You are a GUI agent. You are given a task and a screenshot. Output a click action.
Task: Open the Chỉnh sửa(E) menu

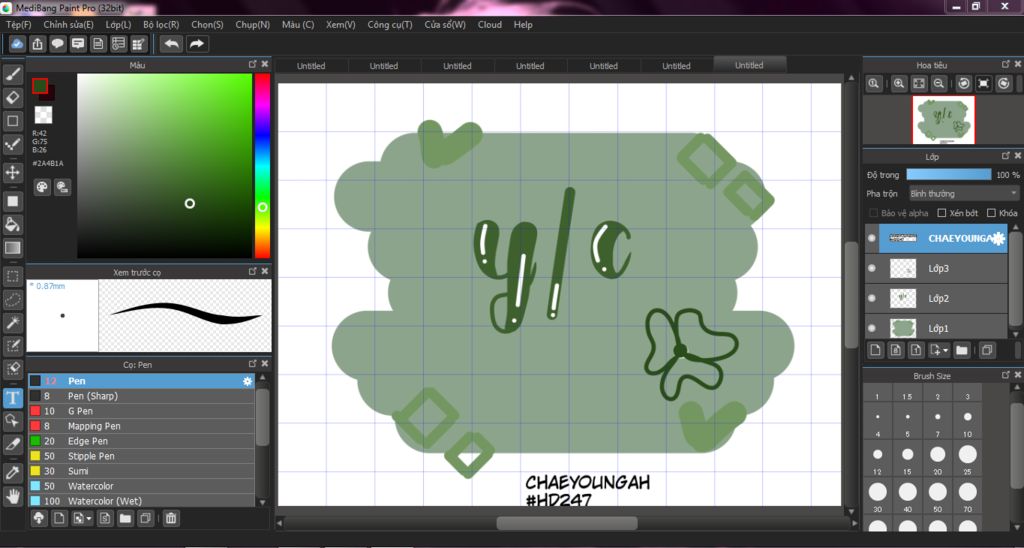69,25
